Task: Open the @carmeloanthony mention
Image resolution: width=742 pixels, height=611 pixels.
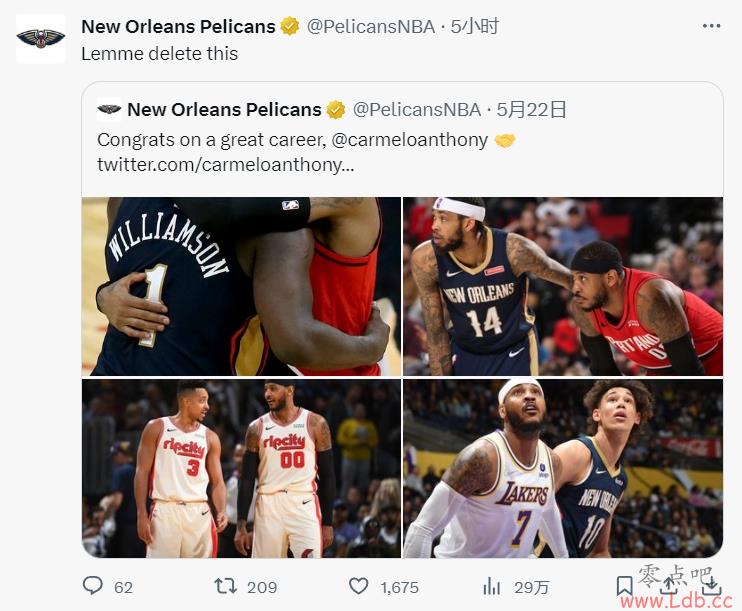Action: pyautogui.click(x=410, y=140)
